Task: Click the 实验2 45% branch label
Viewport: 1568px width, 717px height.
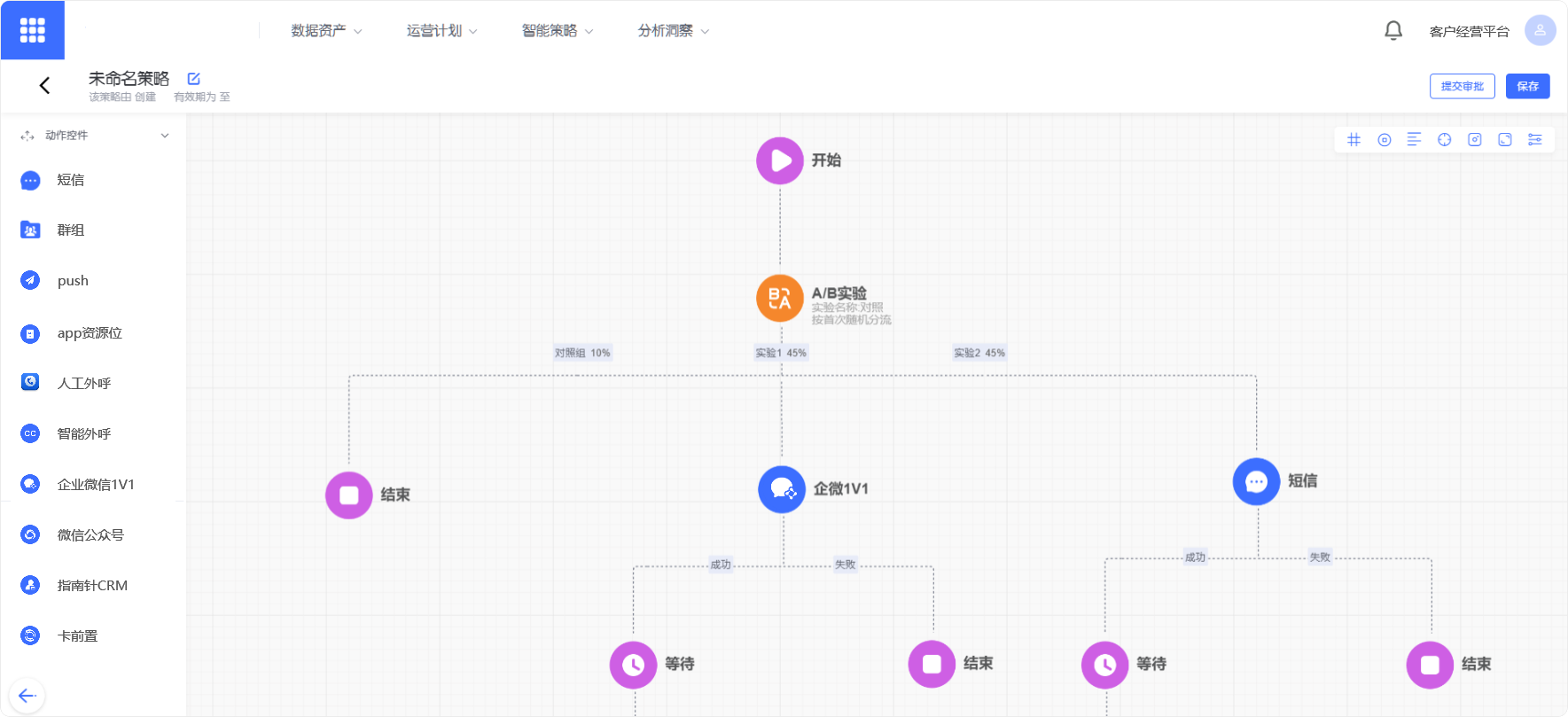Action: [x=979, y=353]
